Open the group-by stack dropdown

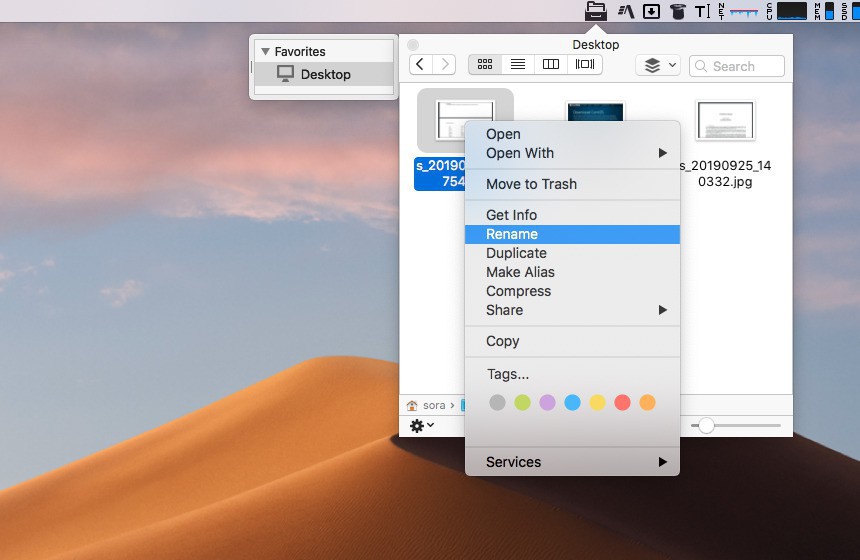click(658, 65)
